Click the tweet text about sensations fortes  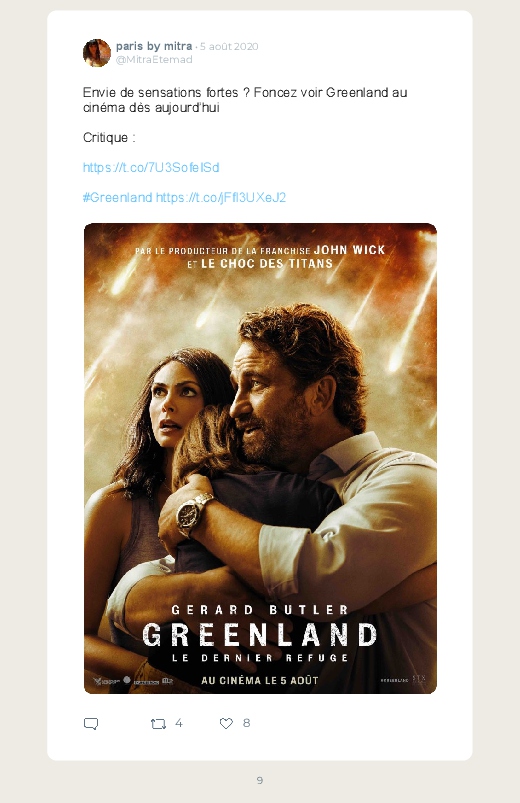pyautogui.click(x=245, y=100)
